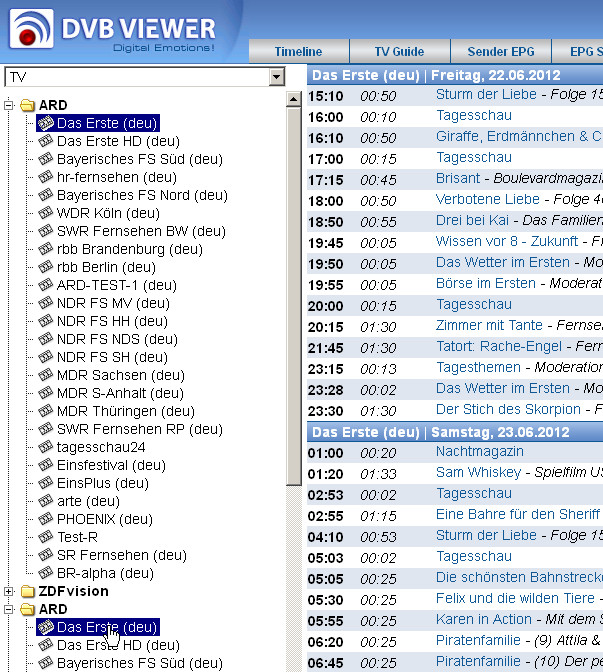Switch to the Timeline tab

point(299,51)
